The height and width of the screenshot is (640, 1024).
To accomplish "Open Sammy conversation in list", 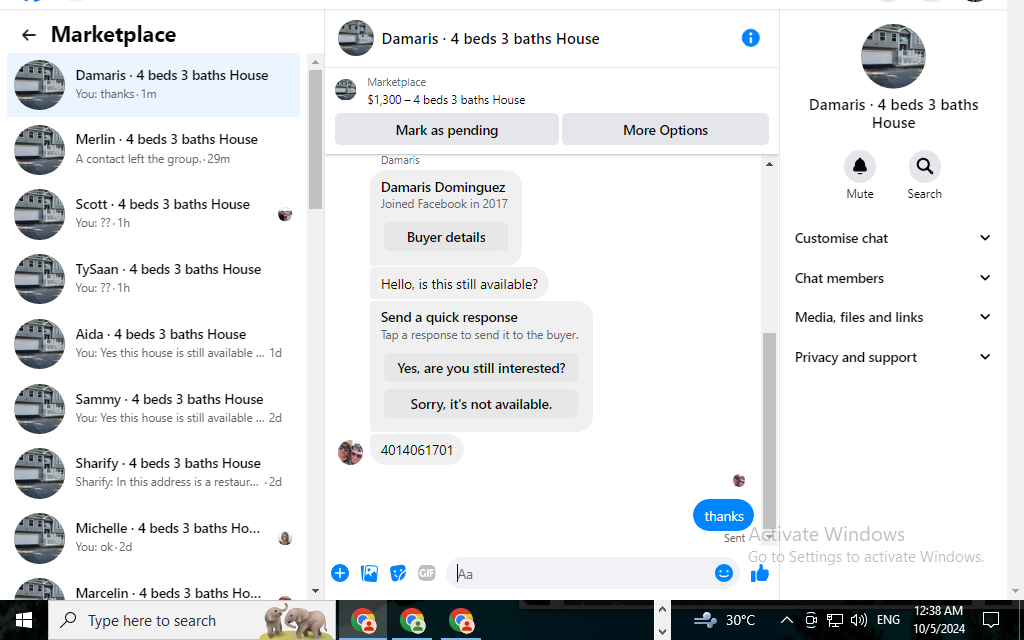I will (x=153, y=408).
